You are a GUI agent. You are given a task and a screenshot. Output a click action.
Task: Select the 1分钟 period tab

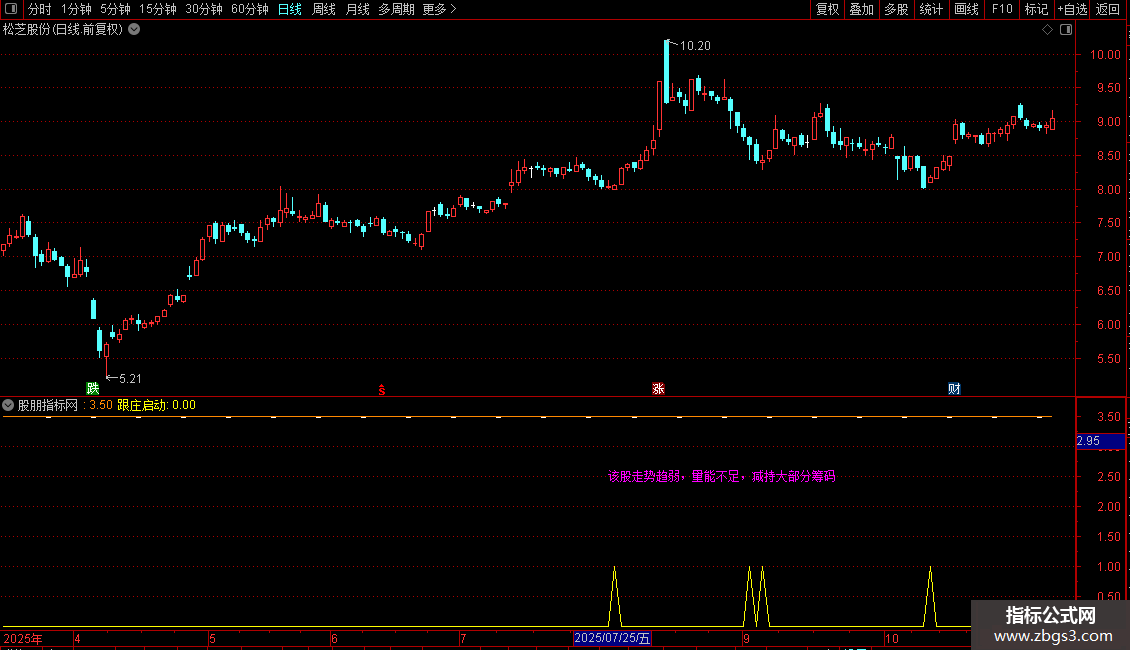pyautogui.click(x=76, y=9)
